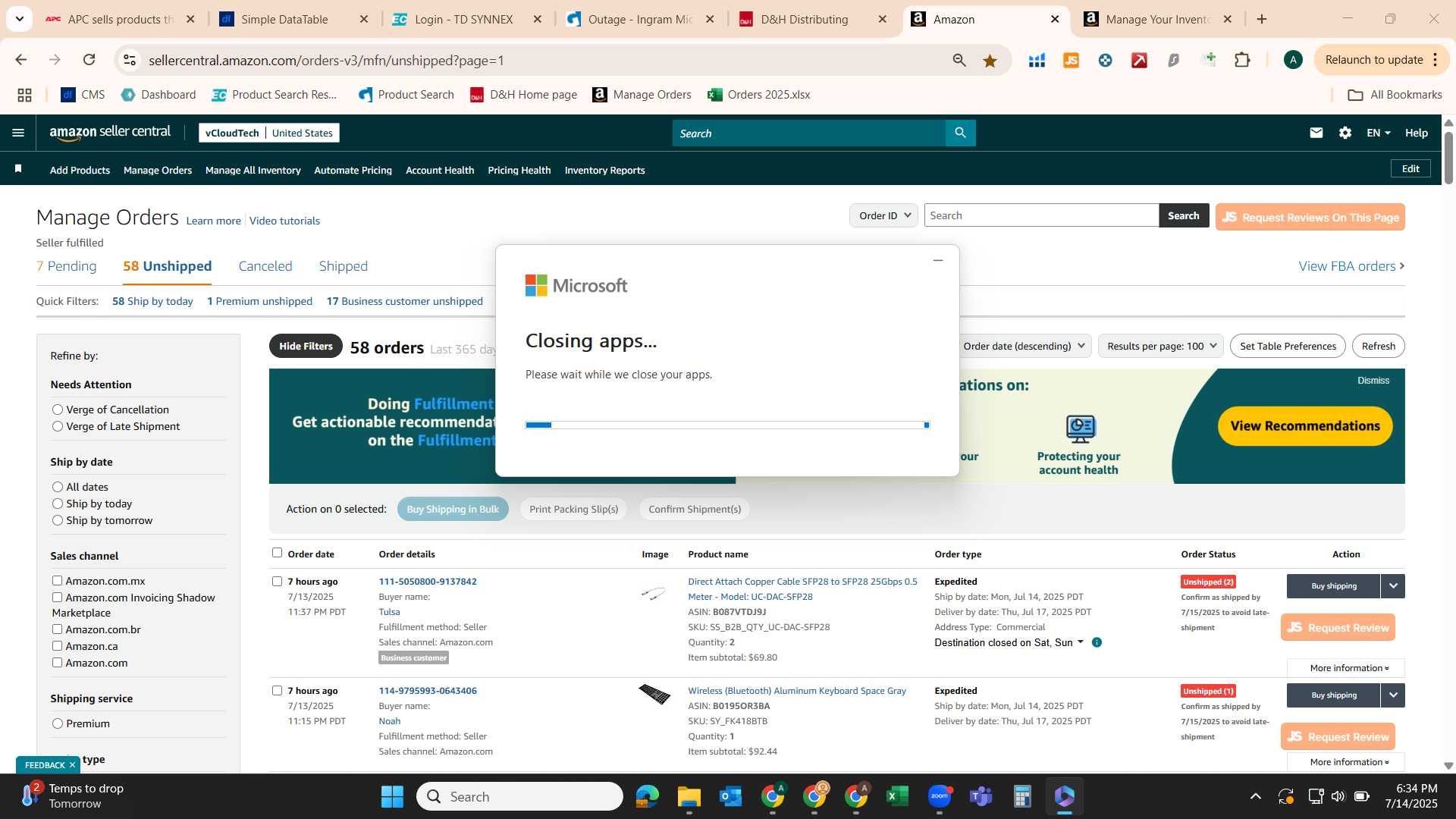The height and width of the screenshot is (819, 1456).
Task: Open the browser zoom magnifier icon
Action: (x=959, y=61)
